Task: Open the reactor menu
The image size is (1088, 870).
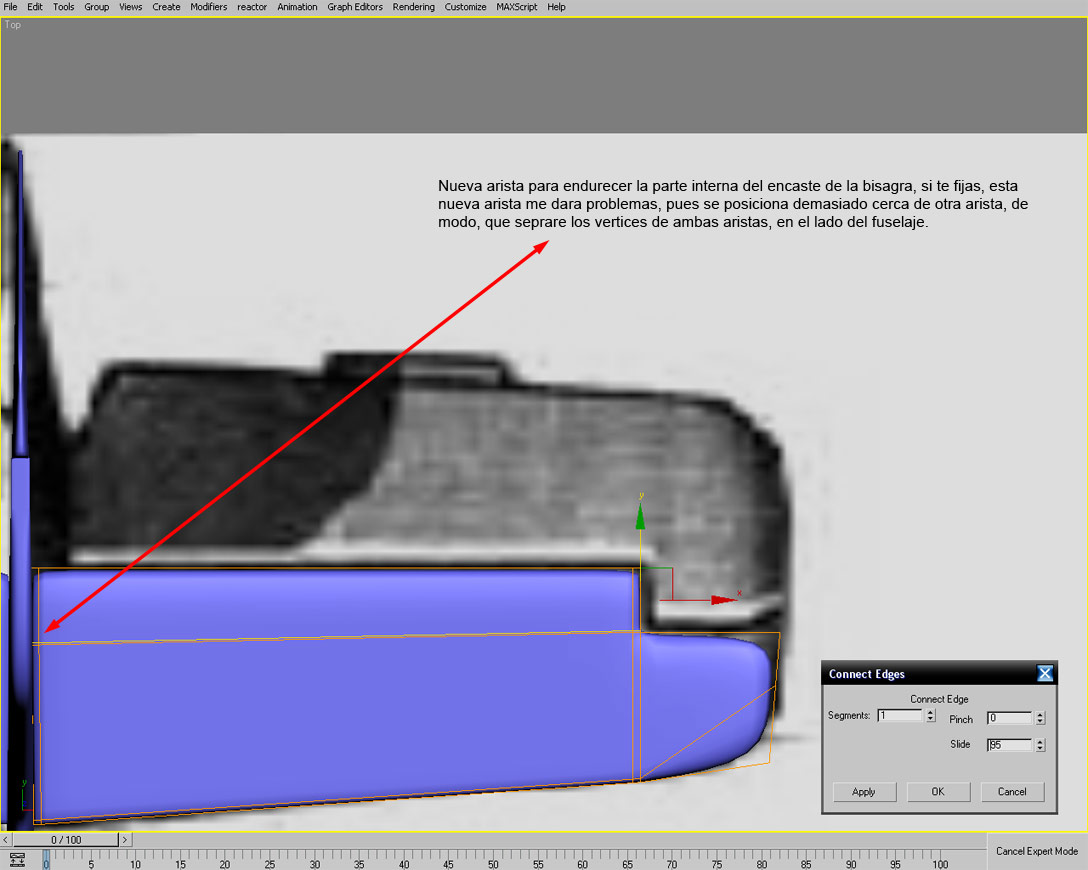Action: coord(252,7)
